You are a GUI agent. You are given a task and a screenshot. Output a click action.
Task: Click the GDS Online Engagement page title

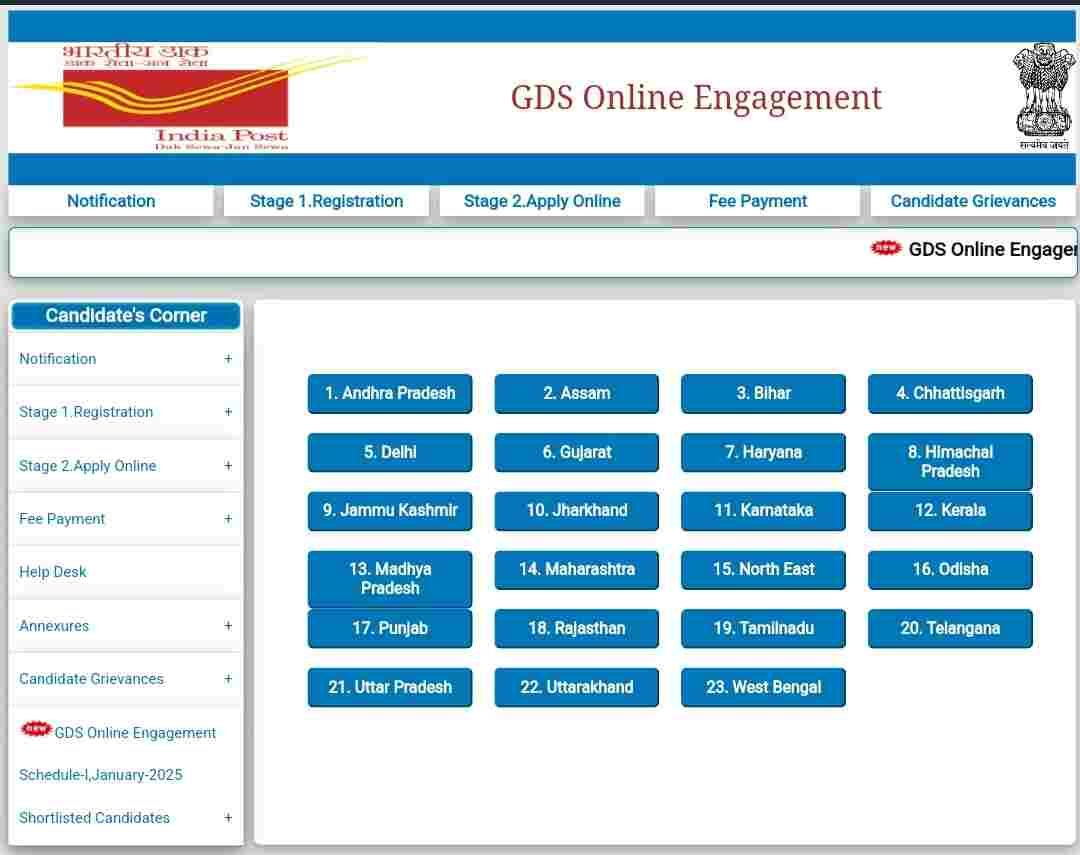696,98
